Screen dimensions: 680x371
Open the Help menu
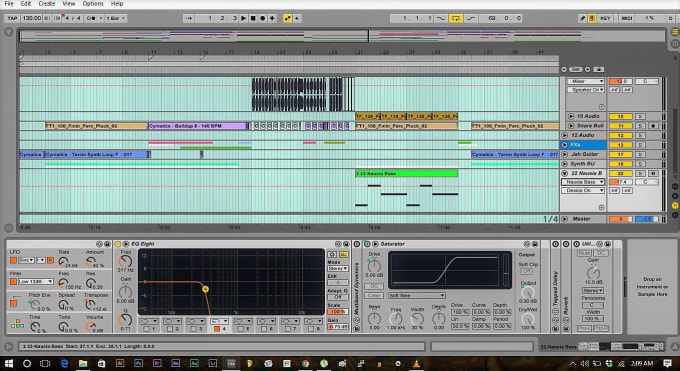117,3
